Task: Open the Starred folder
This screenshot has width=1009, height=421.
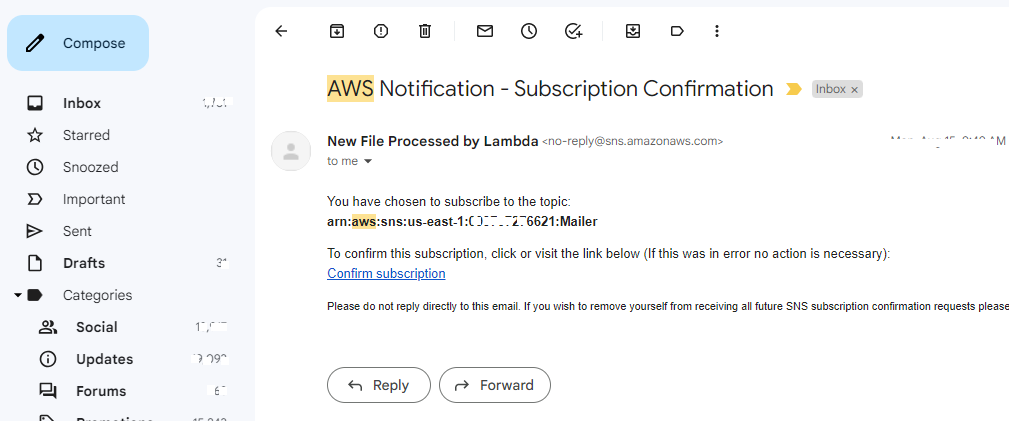Action: click(86, 135)
